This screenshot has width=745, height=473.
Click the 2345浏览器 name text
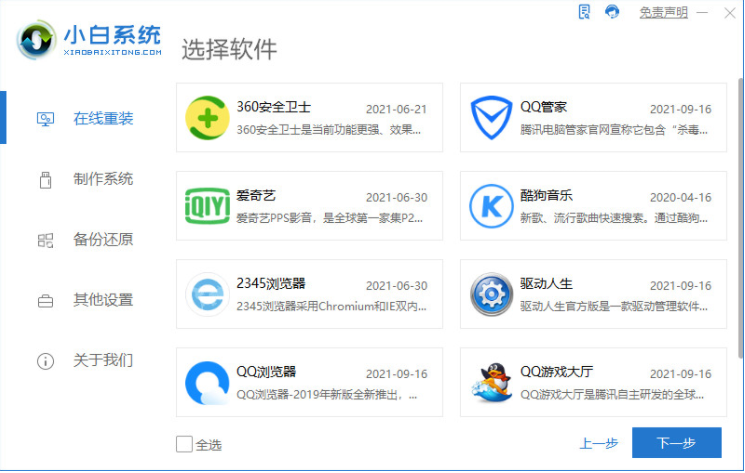(x=271, y=284)
